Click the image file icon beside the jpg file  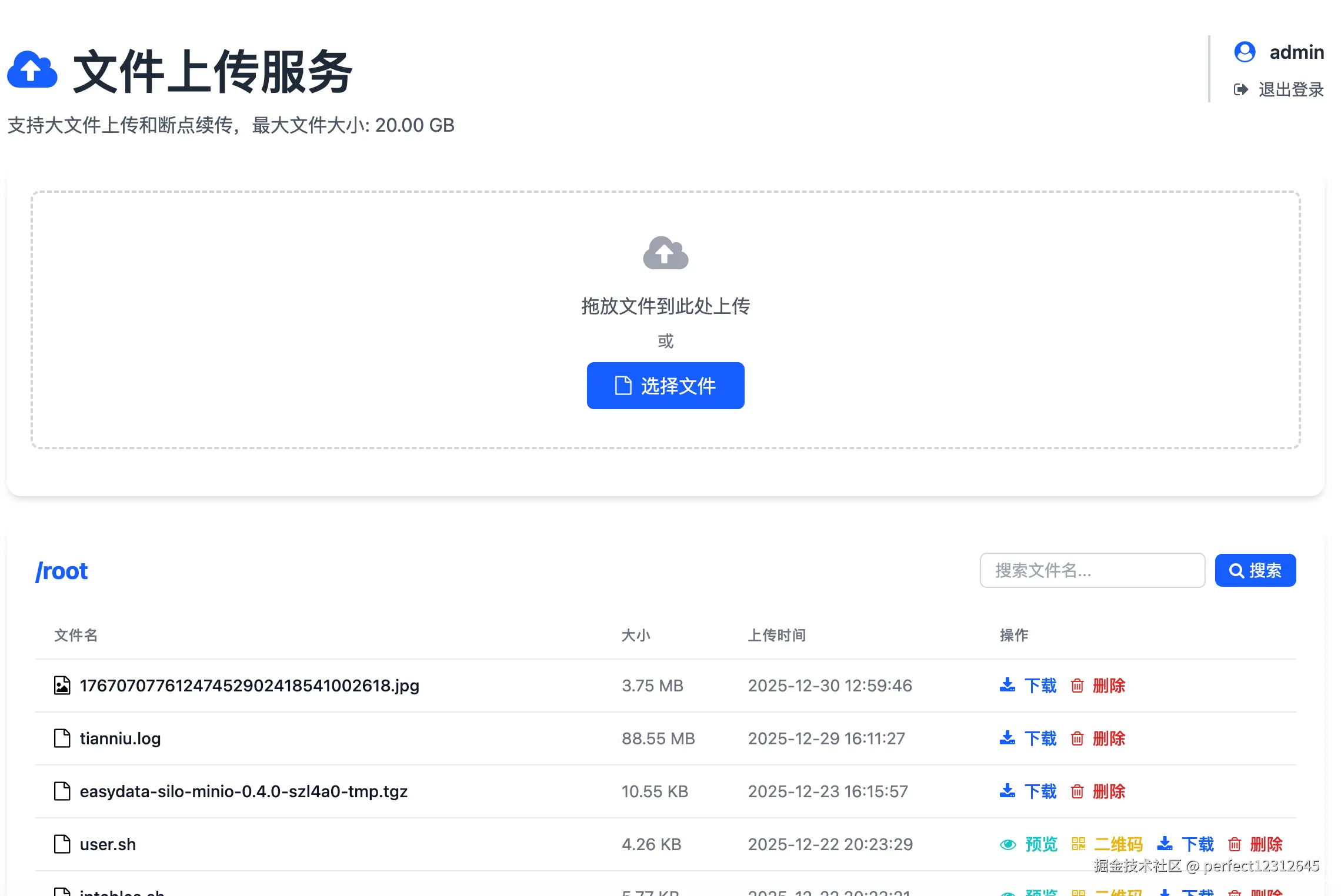(62, 686)
